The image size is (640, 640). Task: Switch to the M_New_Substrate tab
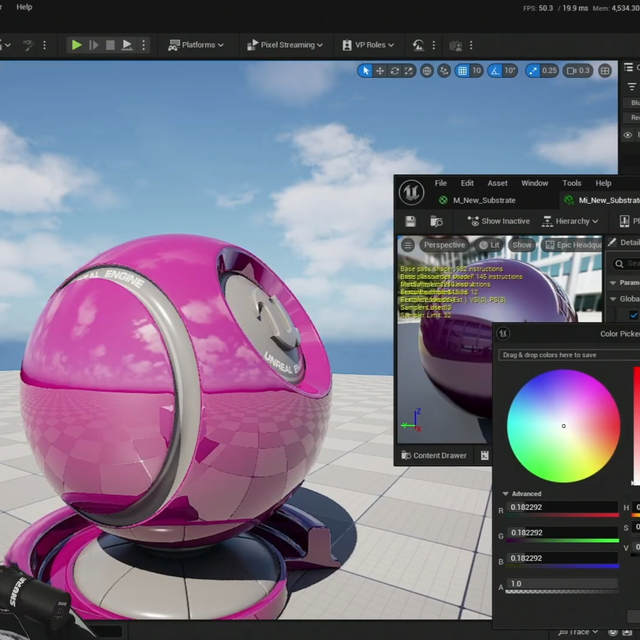point(484,200)
